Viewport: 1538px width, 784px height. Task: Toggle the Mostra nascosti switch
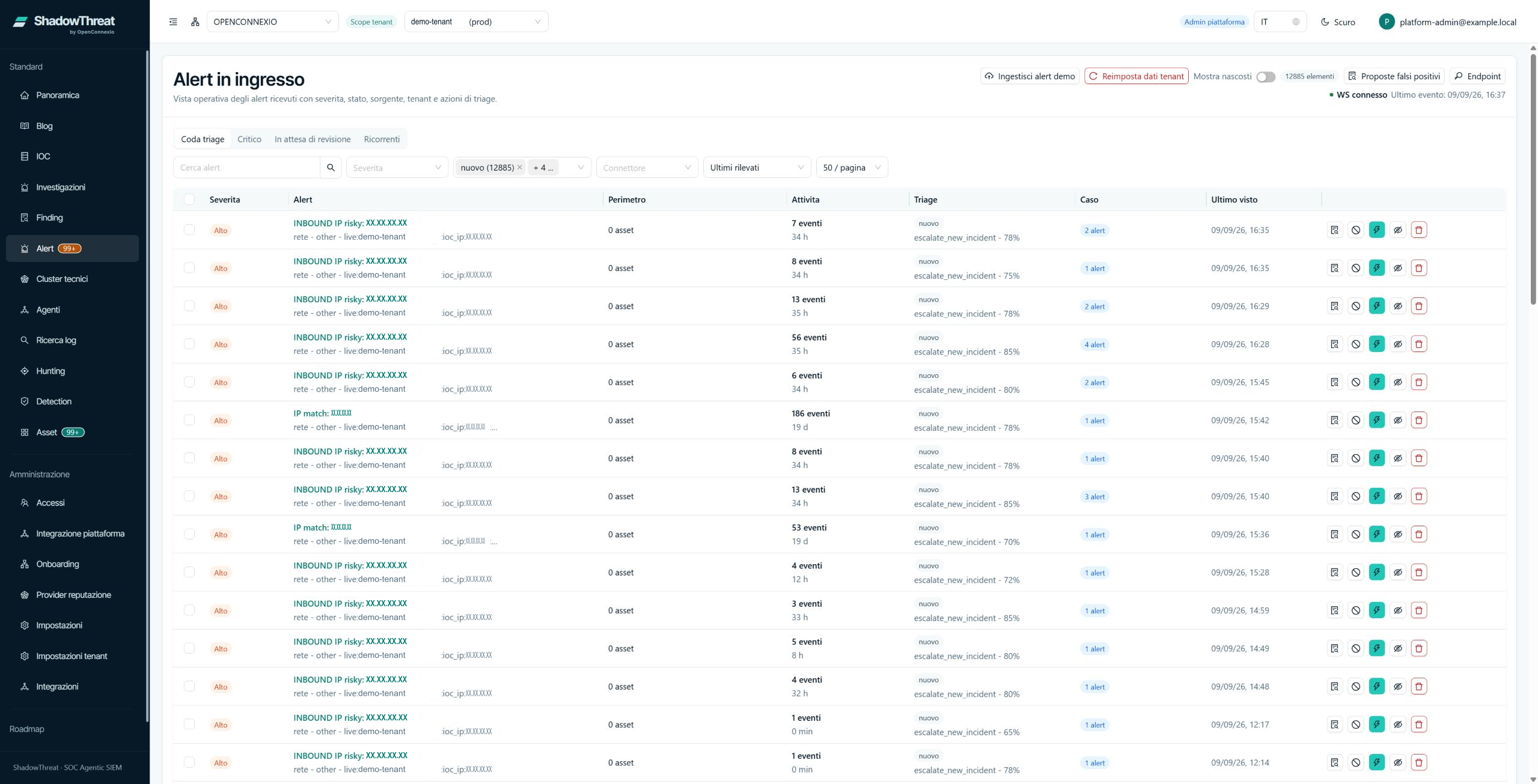pyautogui.click(x=1265, y=77)
